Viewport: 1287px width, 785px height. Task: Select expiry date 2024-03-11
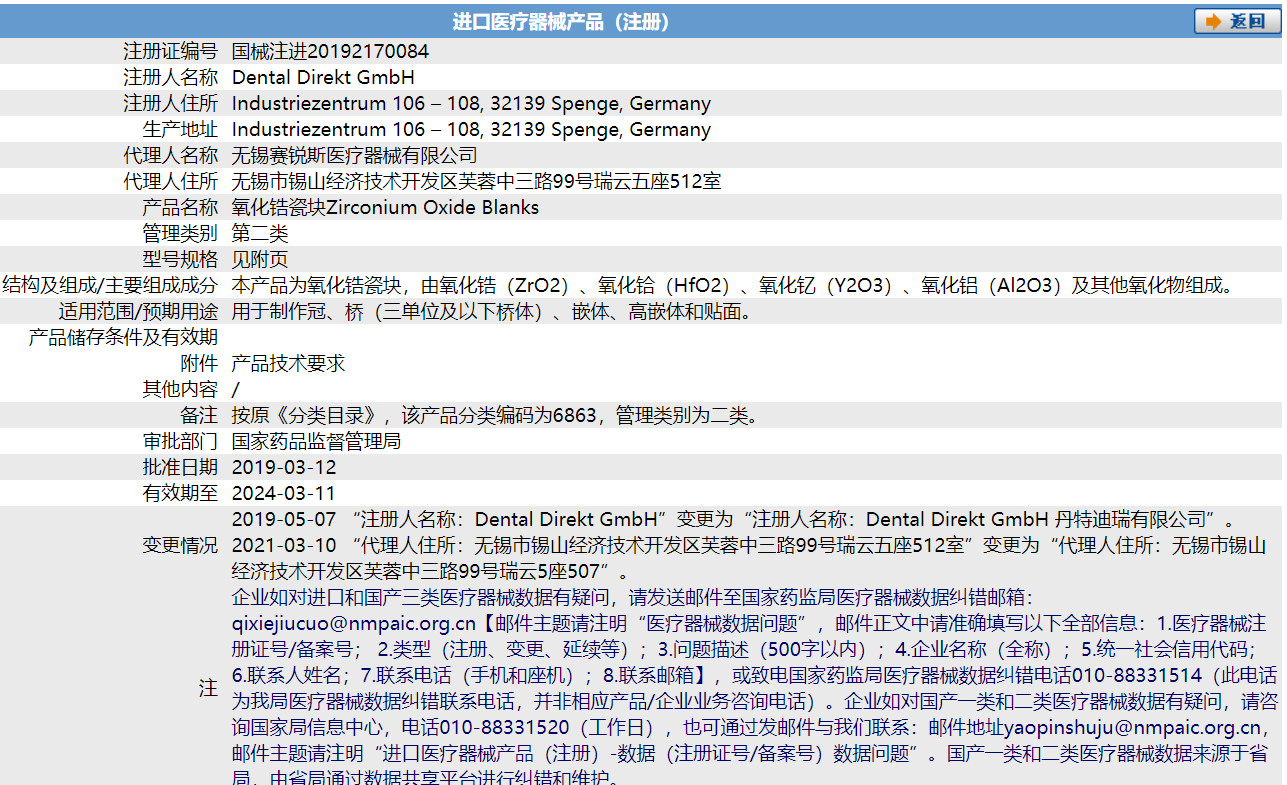click(284, 493)
